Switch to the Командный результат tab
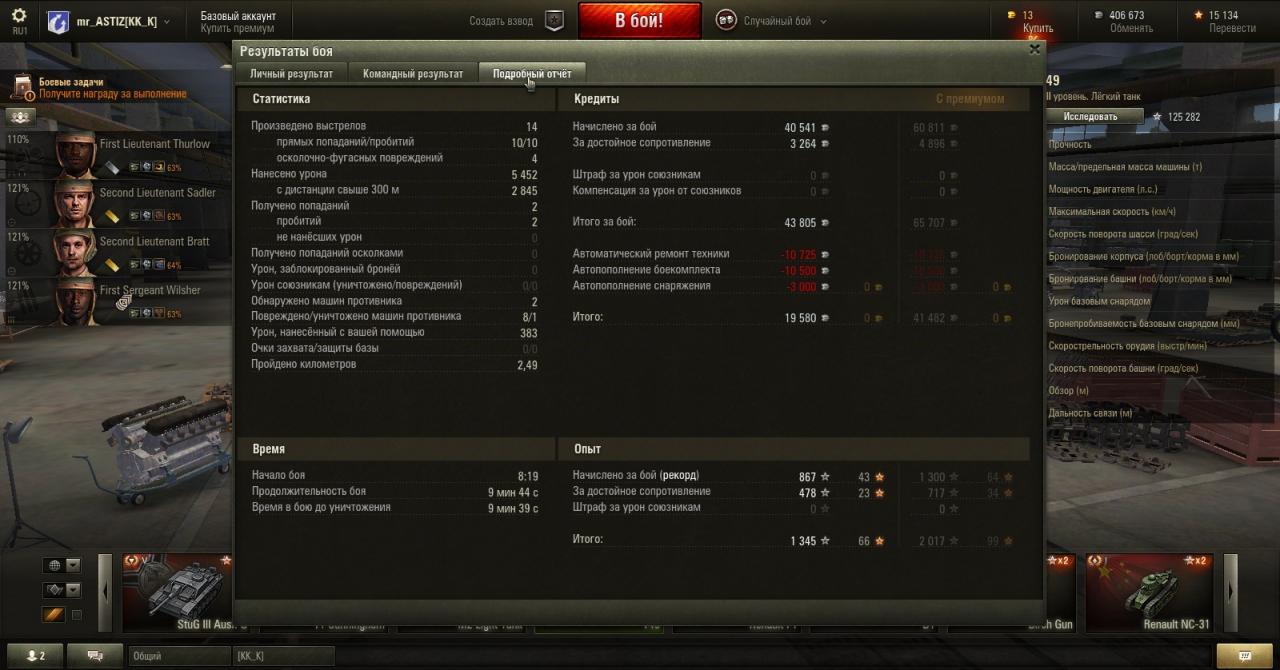The image size is (1280, 670). click(413, 74)
